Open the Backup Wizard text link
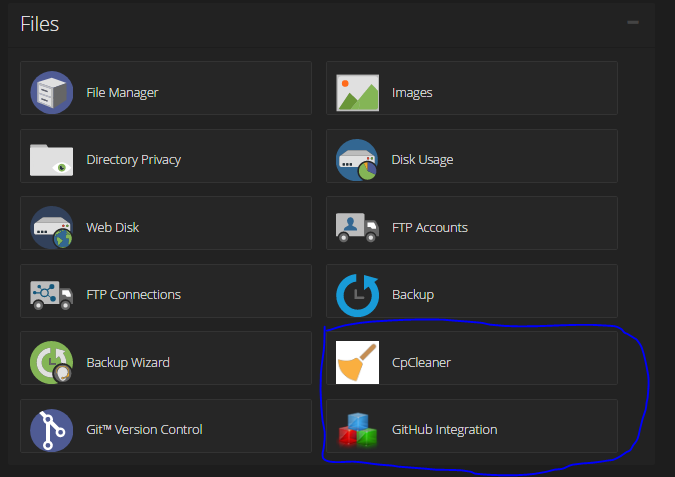This screenshot has height=477, width=675. coord(128,362)
